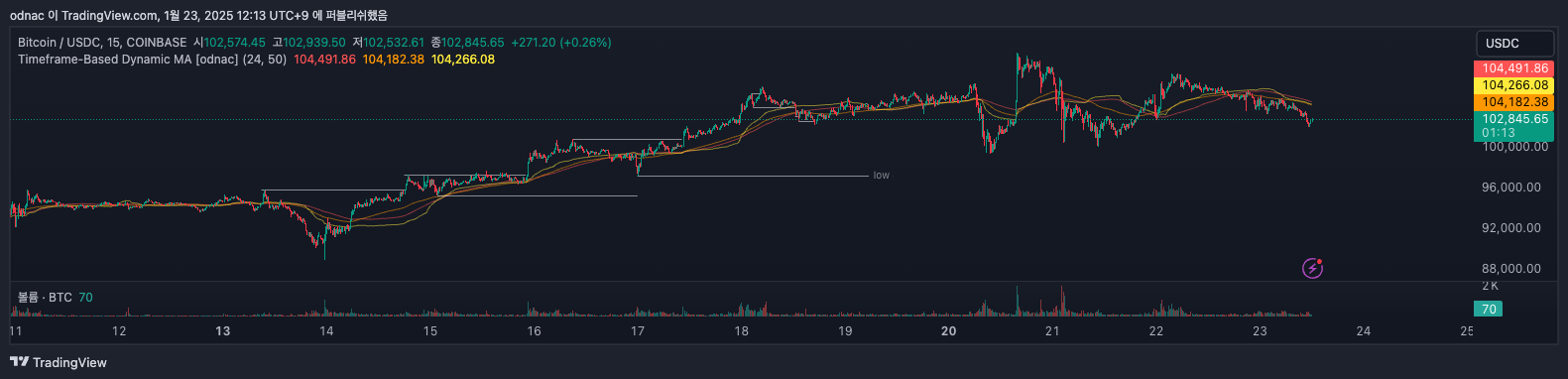The width and height of the screenshot is (1568, 379).
Task: Click date 12 on the time axis
Action: point(119,331)
